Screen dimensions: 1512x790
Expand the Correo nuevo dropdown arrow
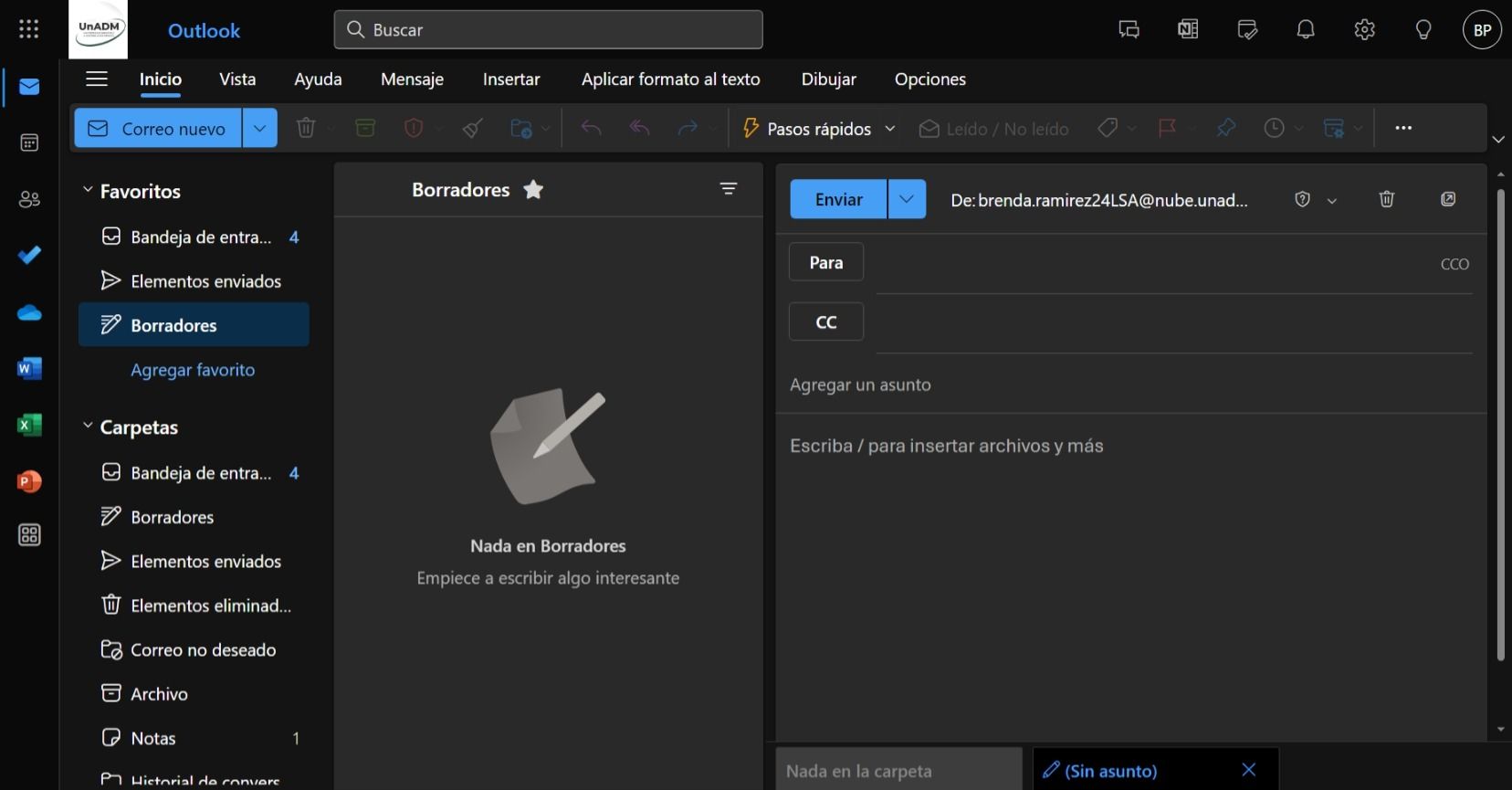tap(259, 129)
